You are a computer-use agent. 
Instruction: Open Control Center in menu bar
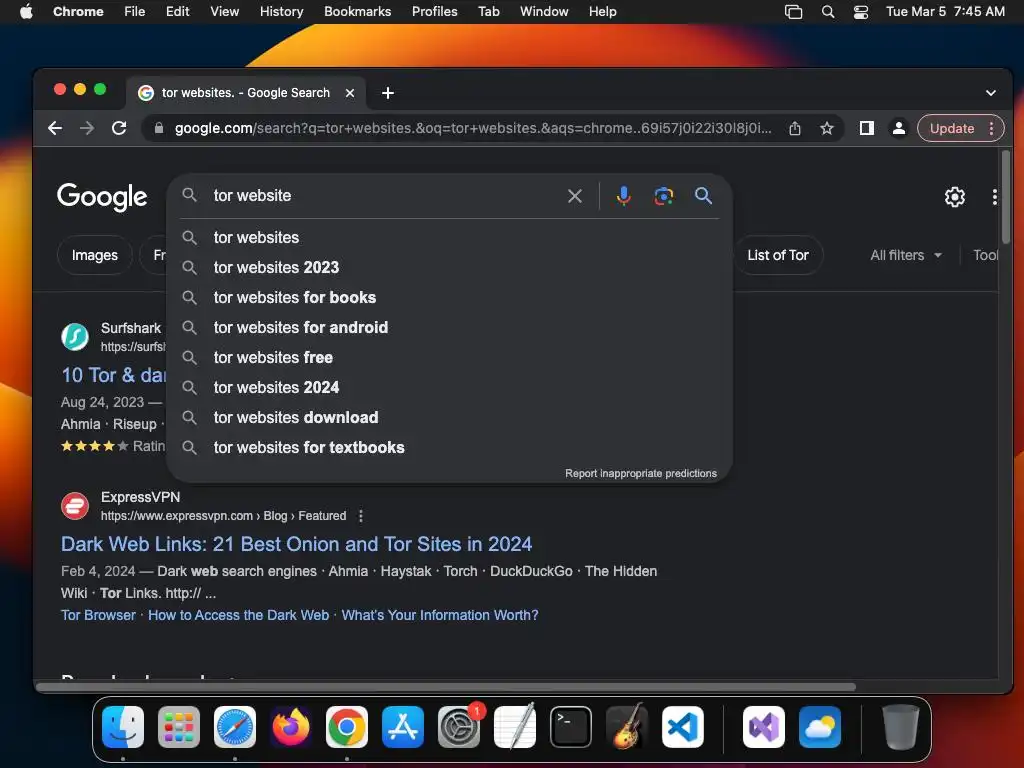861,11
